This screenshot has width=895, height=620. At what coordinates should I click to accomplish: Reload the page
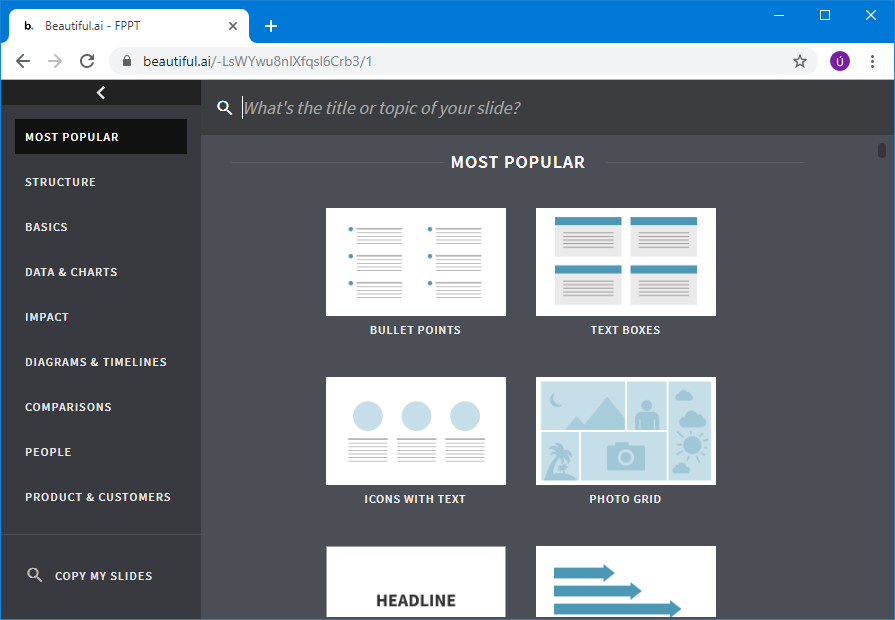click(x=87, y=61)
